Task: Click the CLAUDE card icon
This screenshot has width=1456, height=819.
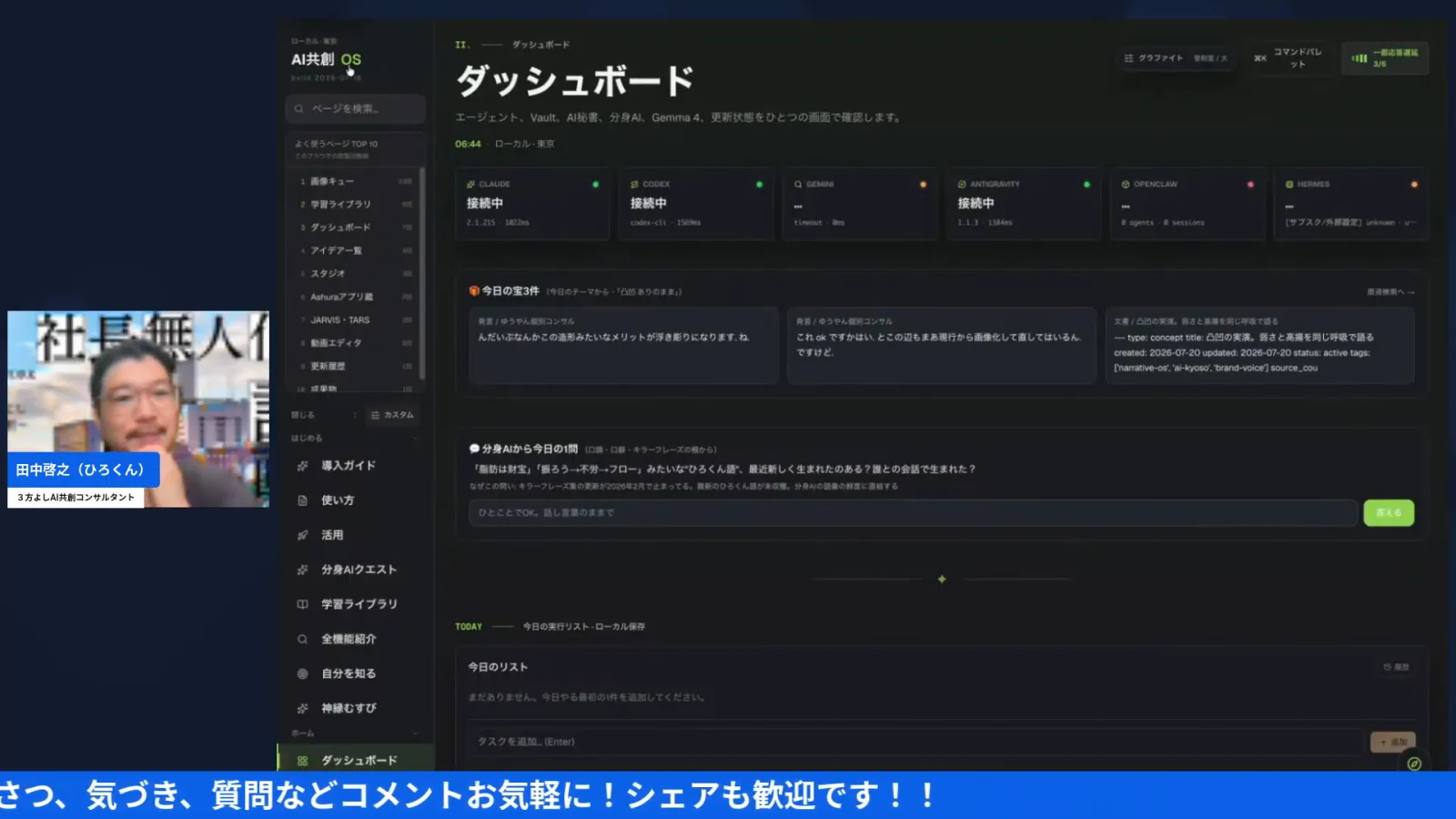Action: click(x=470, y=184)
